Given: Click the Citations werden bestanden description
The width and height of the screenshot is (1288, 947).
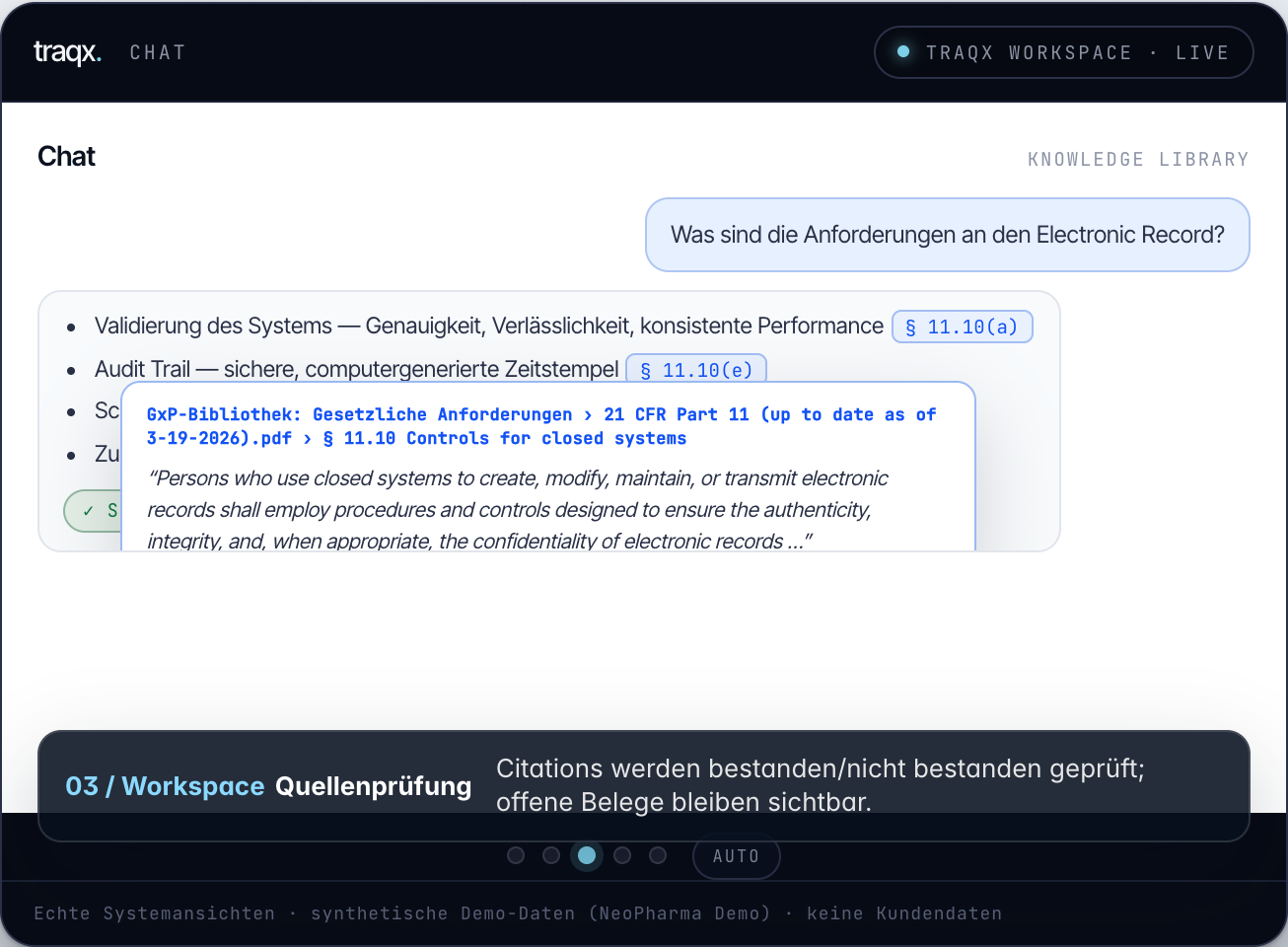Looking at the screenshot, I should click(821, 785).
